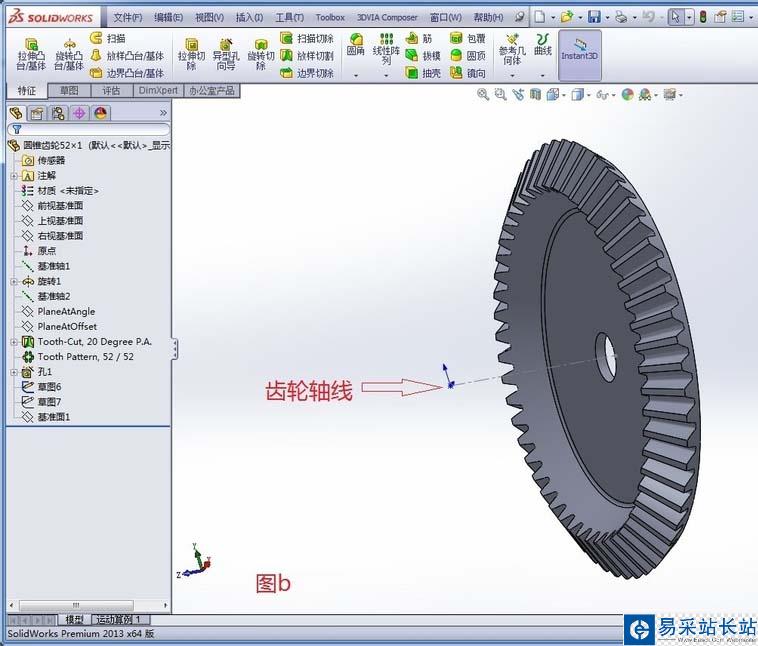Open the 曲线 curves tool
758x646 pixels.
542,44
